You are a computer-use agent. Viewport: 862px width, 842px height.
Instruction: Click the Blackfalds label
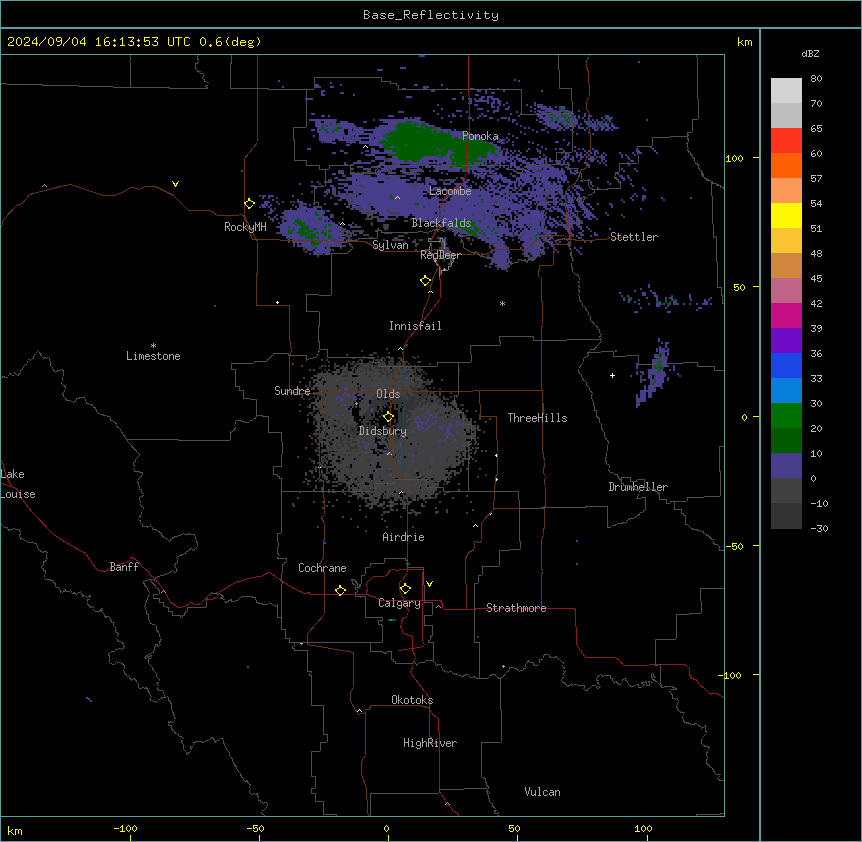[441, 223]
